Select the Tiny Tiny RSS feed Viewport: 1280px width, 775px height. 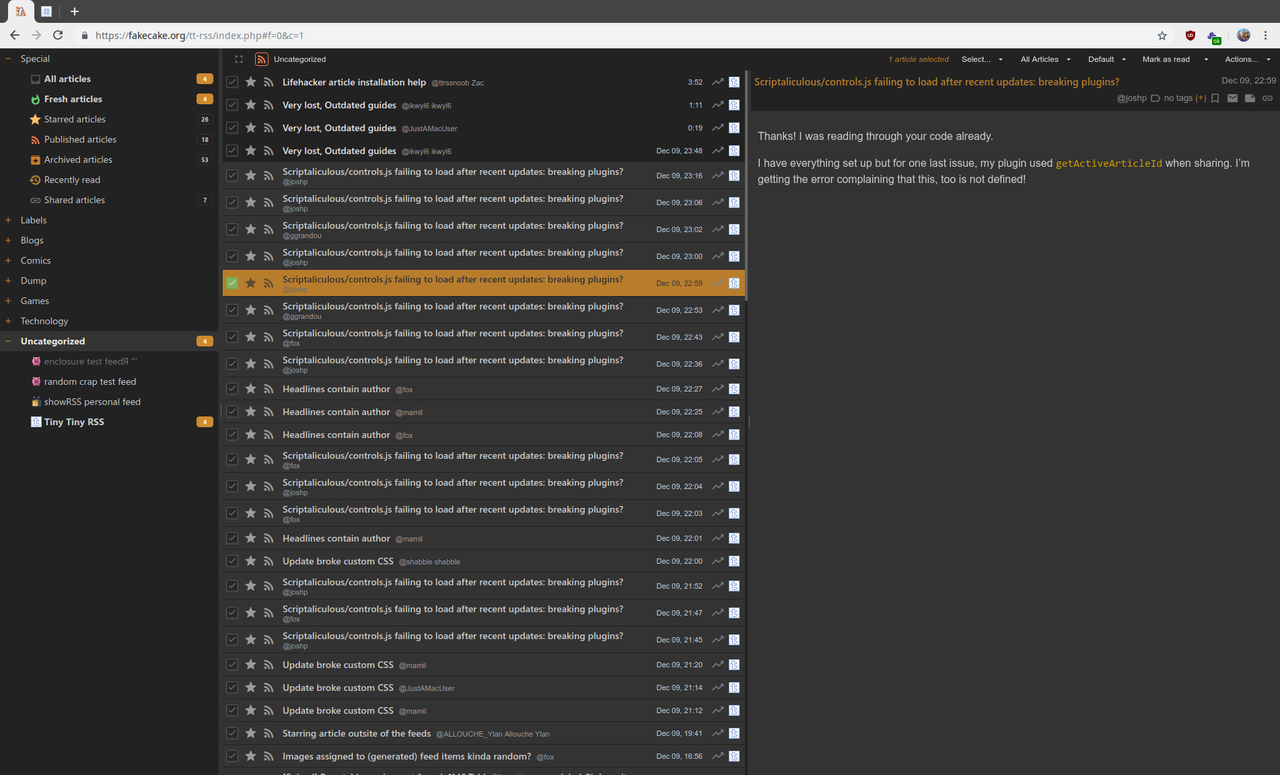point(74,422)
